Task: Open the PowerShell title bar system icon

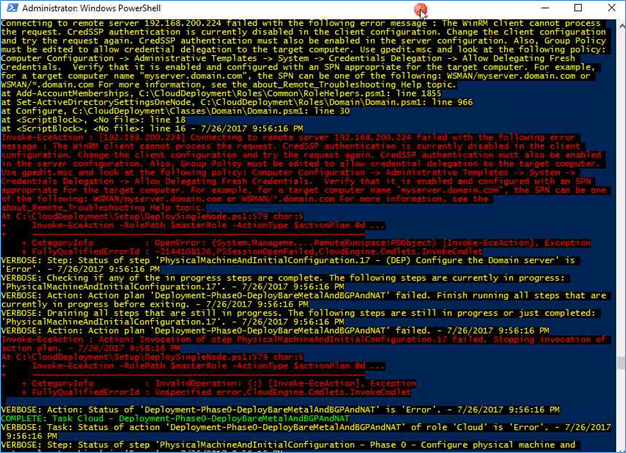Action: (12, 8)
